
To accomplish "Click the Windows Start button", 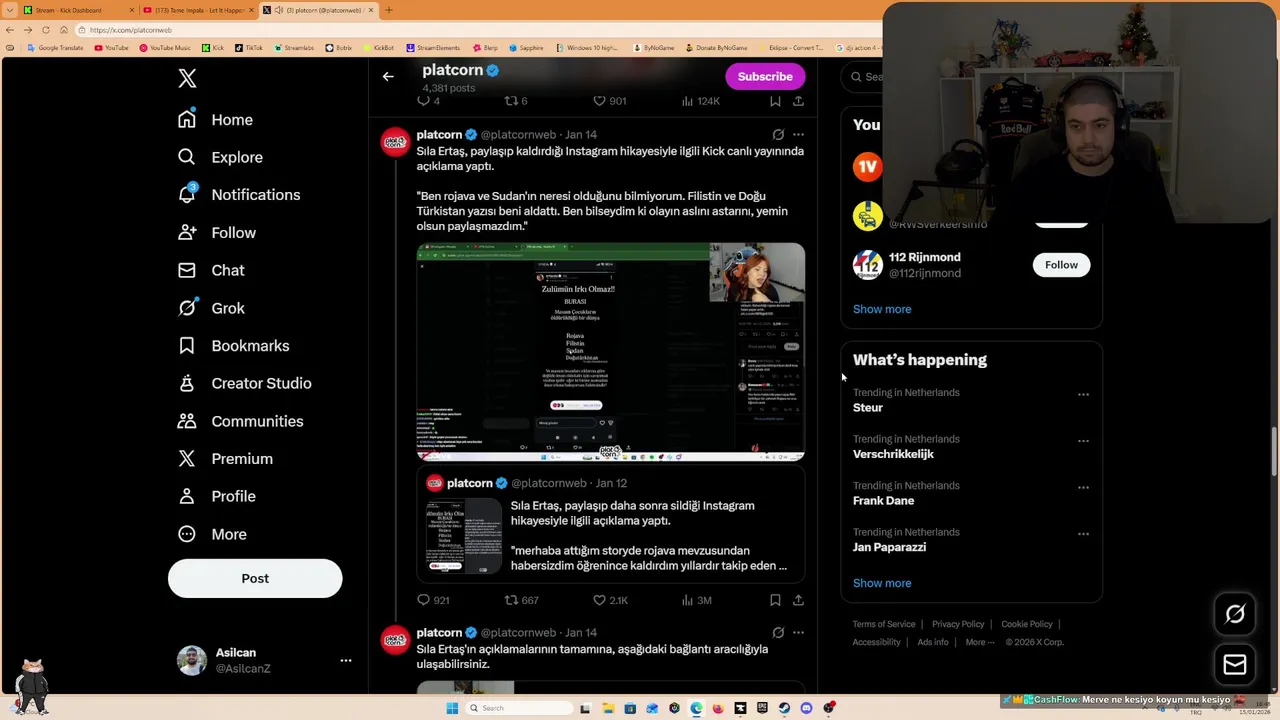I will tap(452, 708).
